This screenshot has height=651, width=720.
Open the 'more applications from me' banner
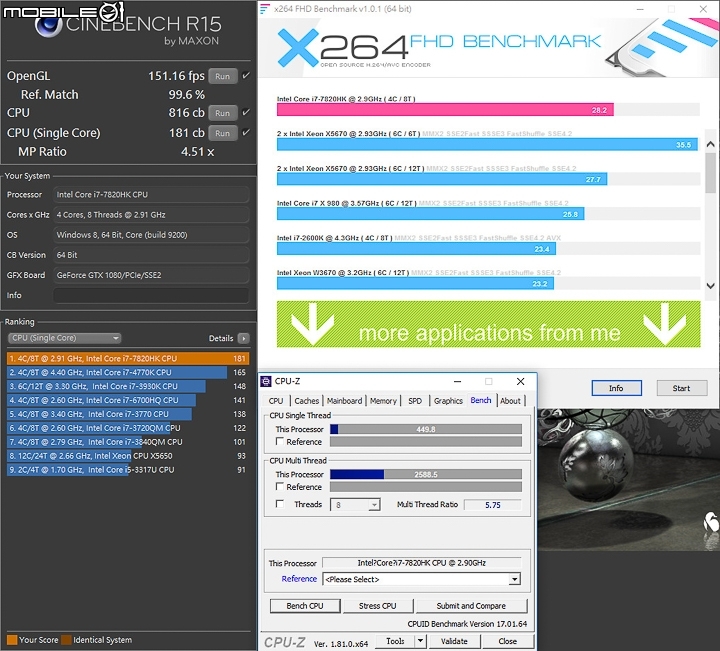click(x=489, y=324)
